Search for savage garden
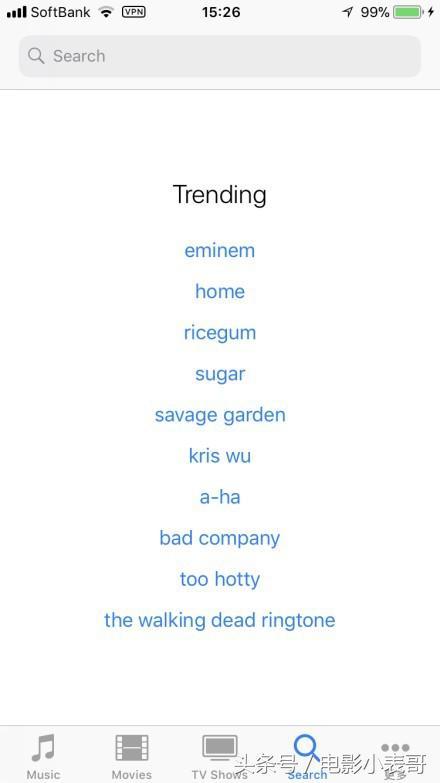This screenshot has width=440, height=783. click(x=220, y=415)
